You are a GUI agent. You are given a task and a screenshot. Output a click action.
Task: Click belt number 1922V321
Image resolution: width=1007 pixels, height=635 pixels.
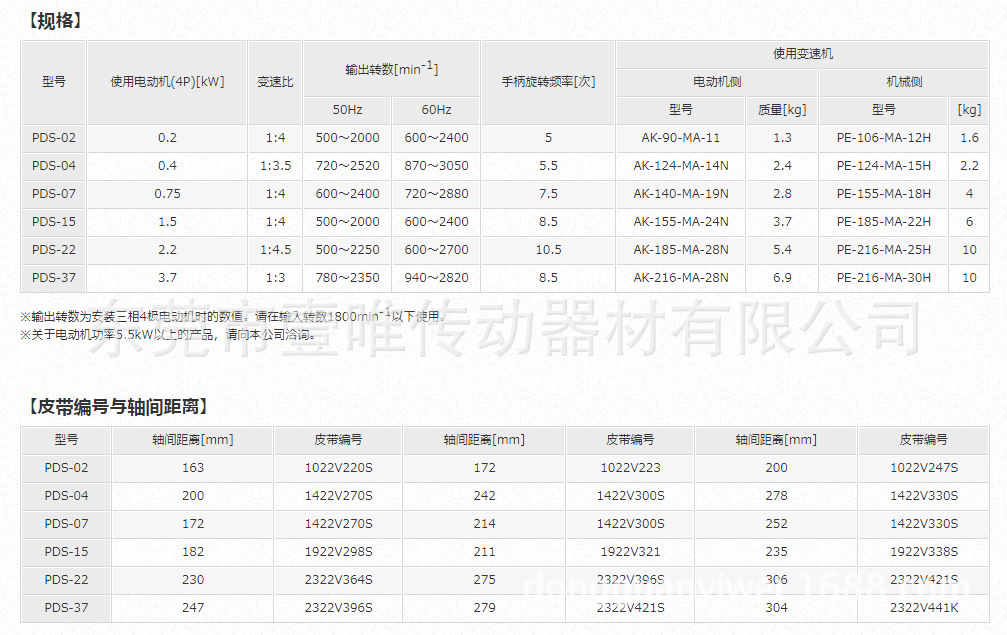[x=630, y=551]
